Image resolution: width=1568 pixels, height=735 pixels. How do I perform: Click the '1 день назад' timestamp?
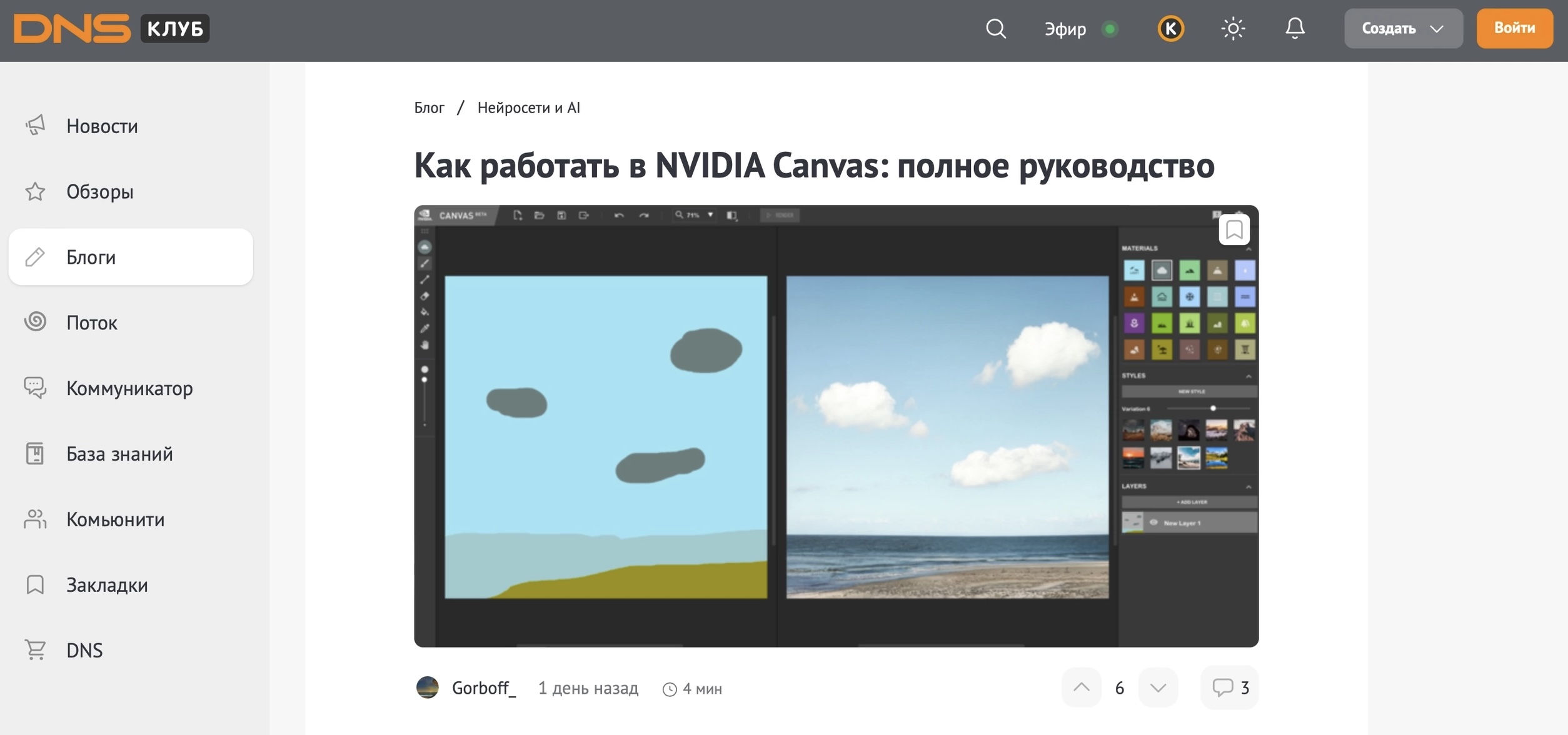point(588,688)
